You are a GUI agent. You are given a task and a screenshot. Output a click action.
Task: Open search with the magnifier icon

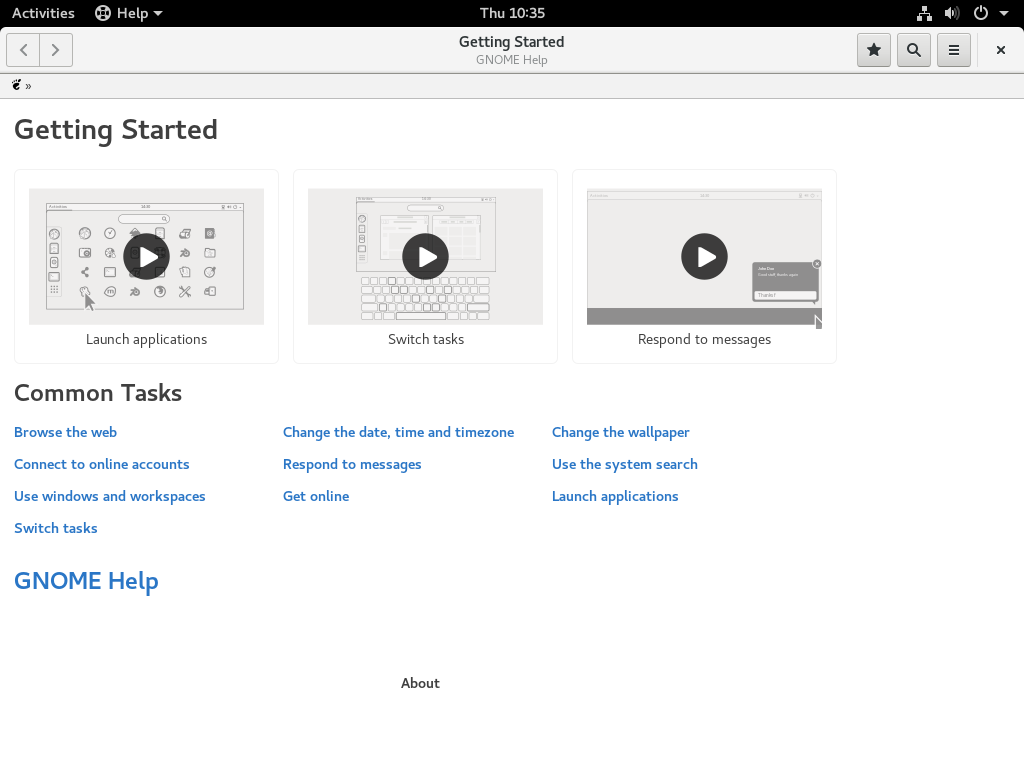coord(914,50)
